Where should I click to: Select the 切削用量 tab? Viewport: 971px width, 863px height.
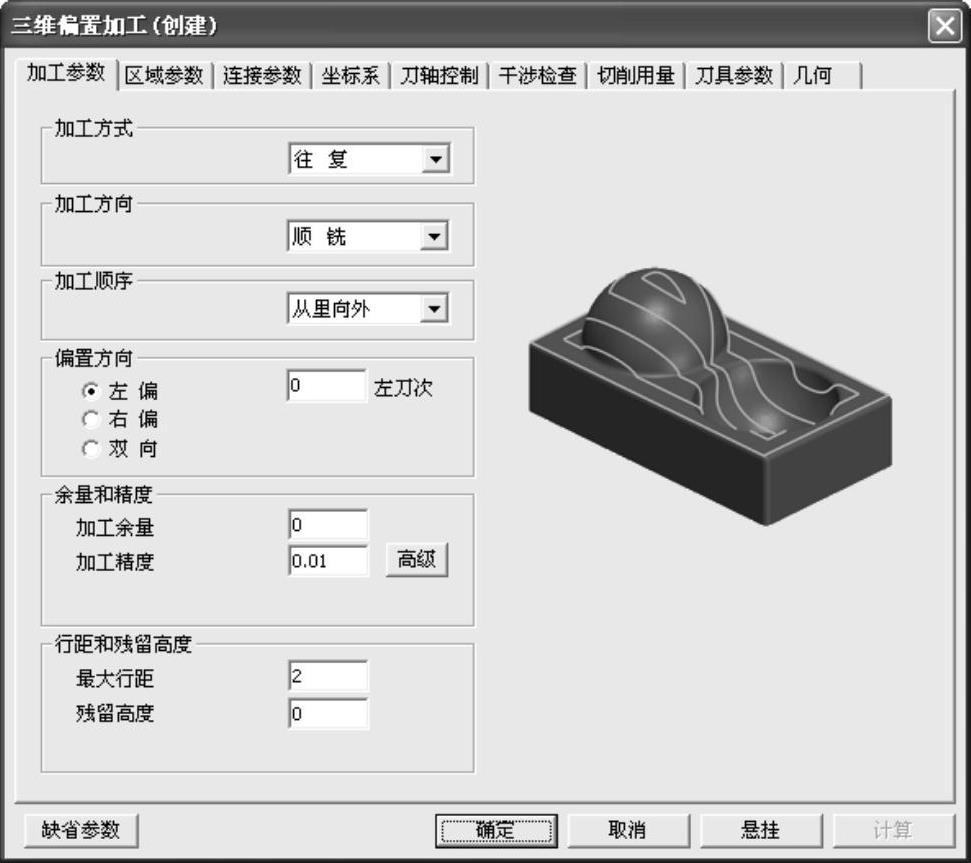tap(635, 76)
